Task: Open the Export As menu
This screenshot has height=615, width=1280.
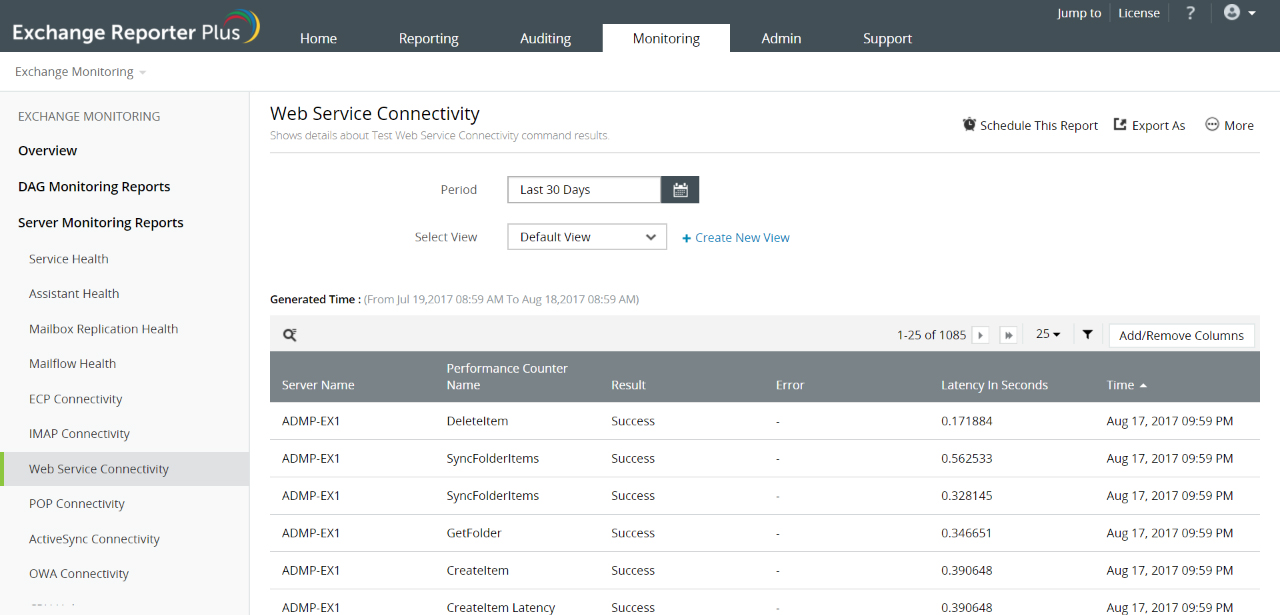Action: 1149,125
